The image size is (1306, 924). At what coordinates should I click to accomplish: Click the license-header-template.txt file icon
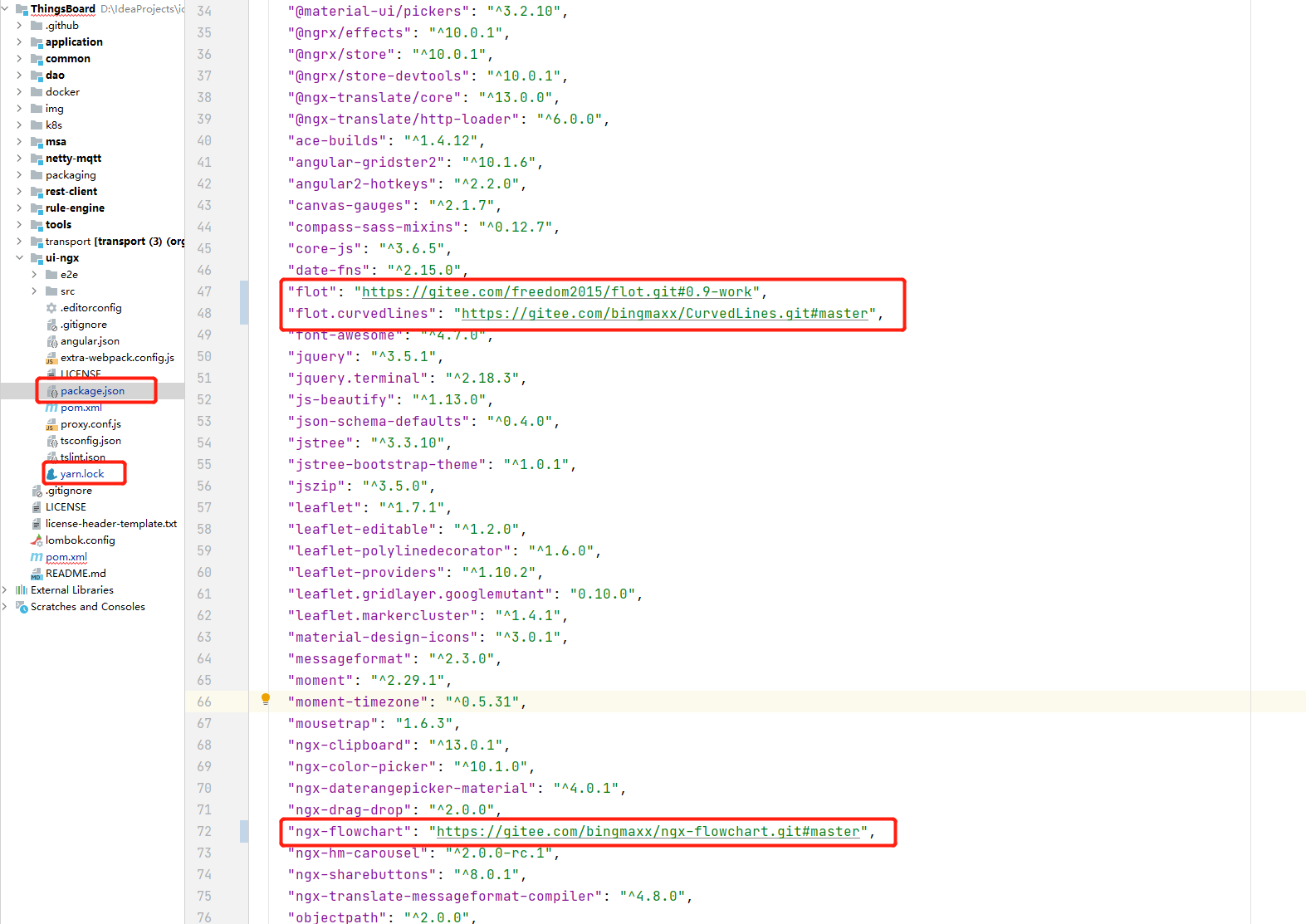[37, 524]
